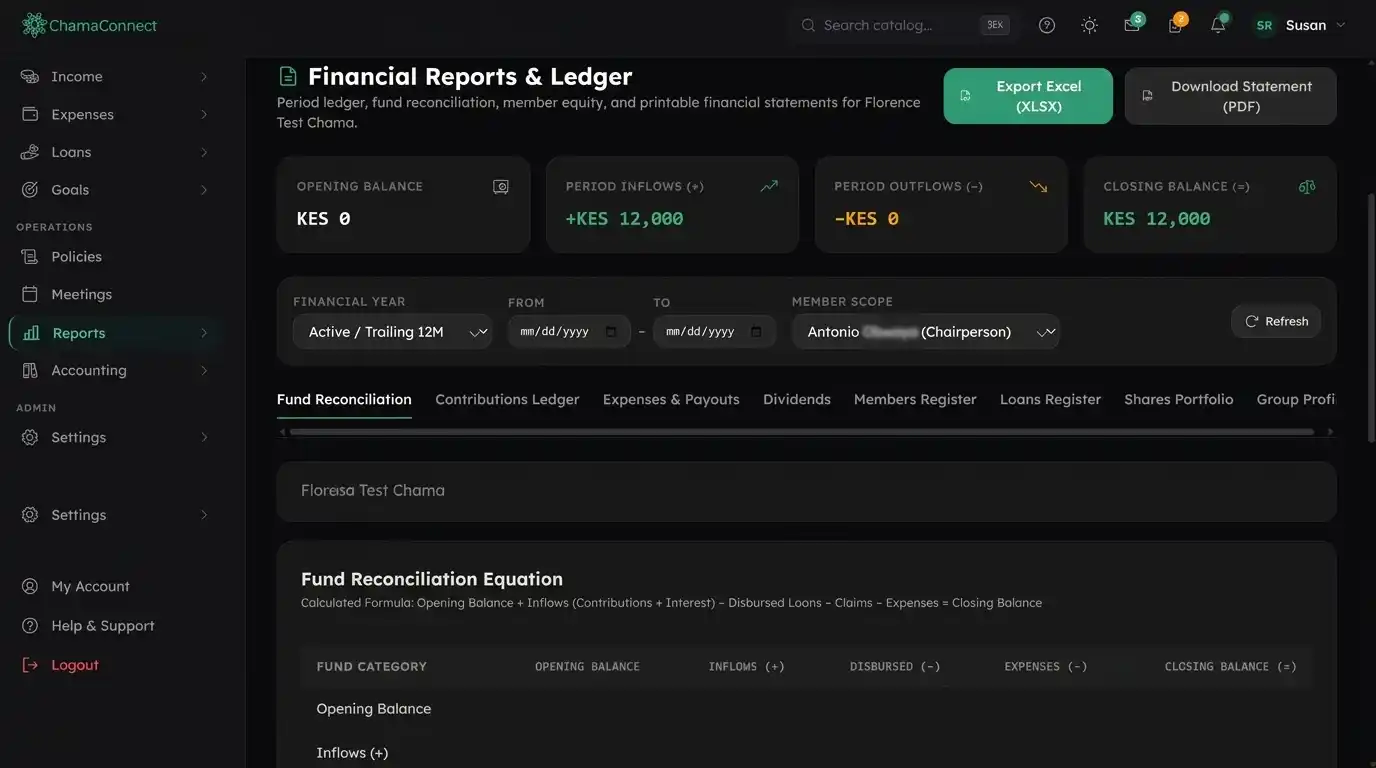Click the Refresh button
The height and width of the screenshot is (768, 1376).
click(1276, 321)
